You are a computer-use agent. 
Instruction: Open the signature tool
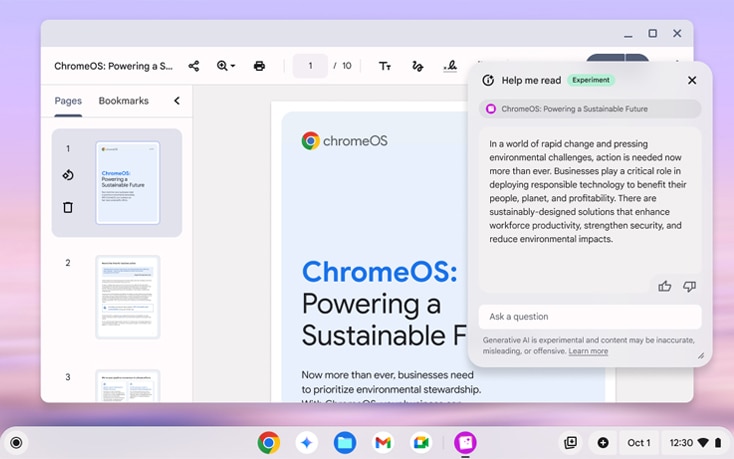(450, 66)
